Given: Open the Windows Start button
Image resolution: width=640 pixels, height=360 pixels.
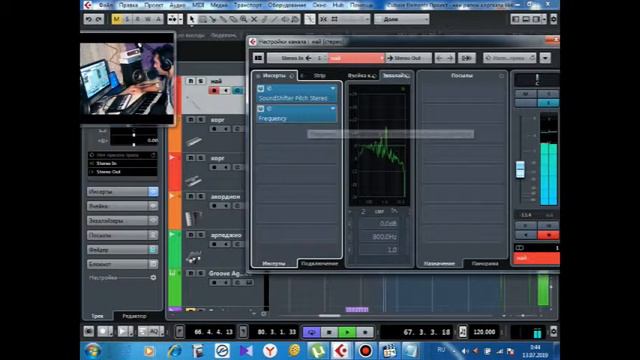Looking at the screenshot, I should click(x=93, y=351).
